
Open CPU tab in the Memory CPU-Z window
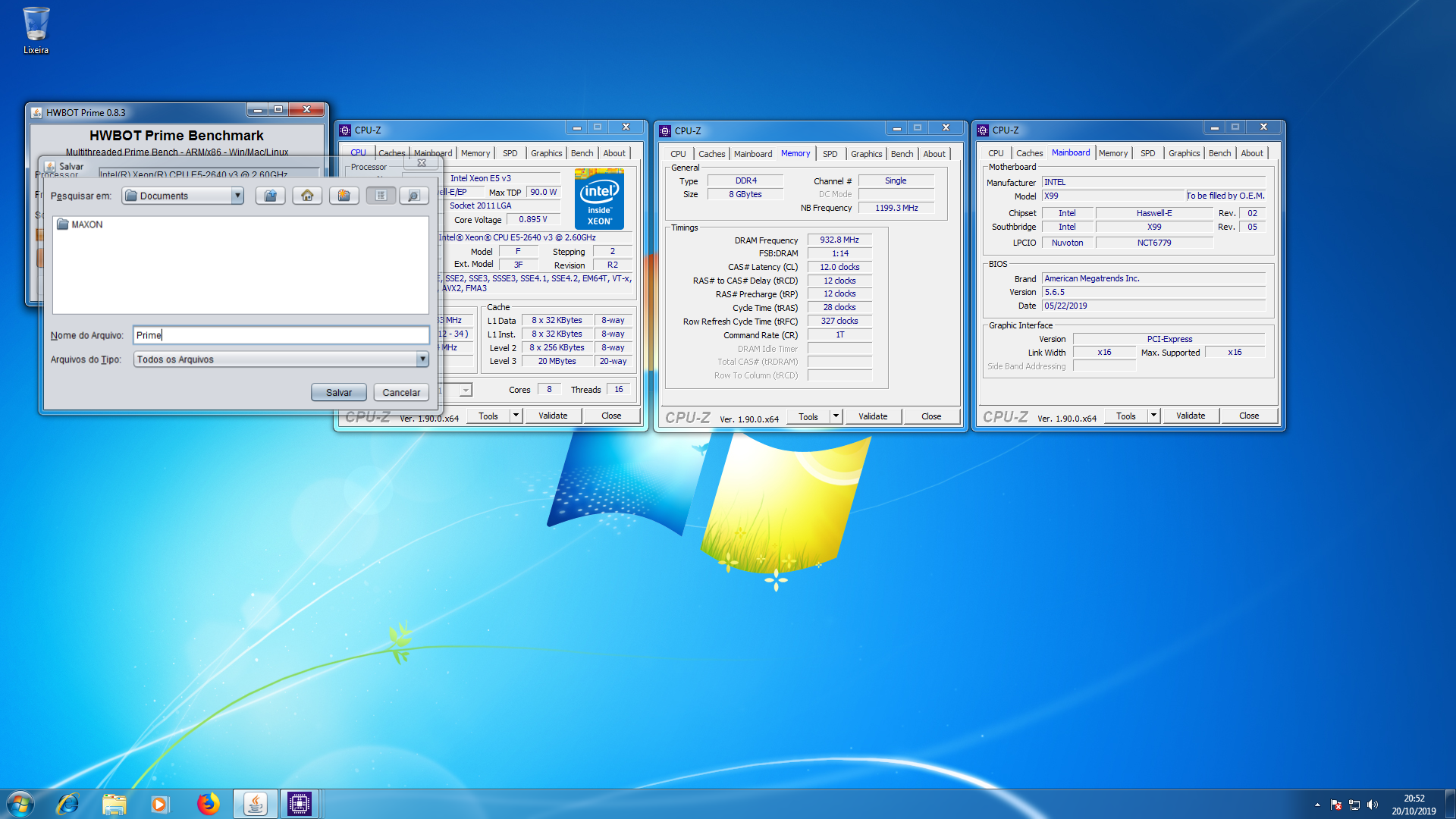point(678,154)
